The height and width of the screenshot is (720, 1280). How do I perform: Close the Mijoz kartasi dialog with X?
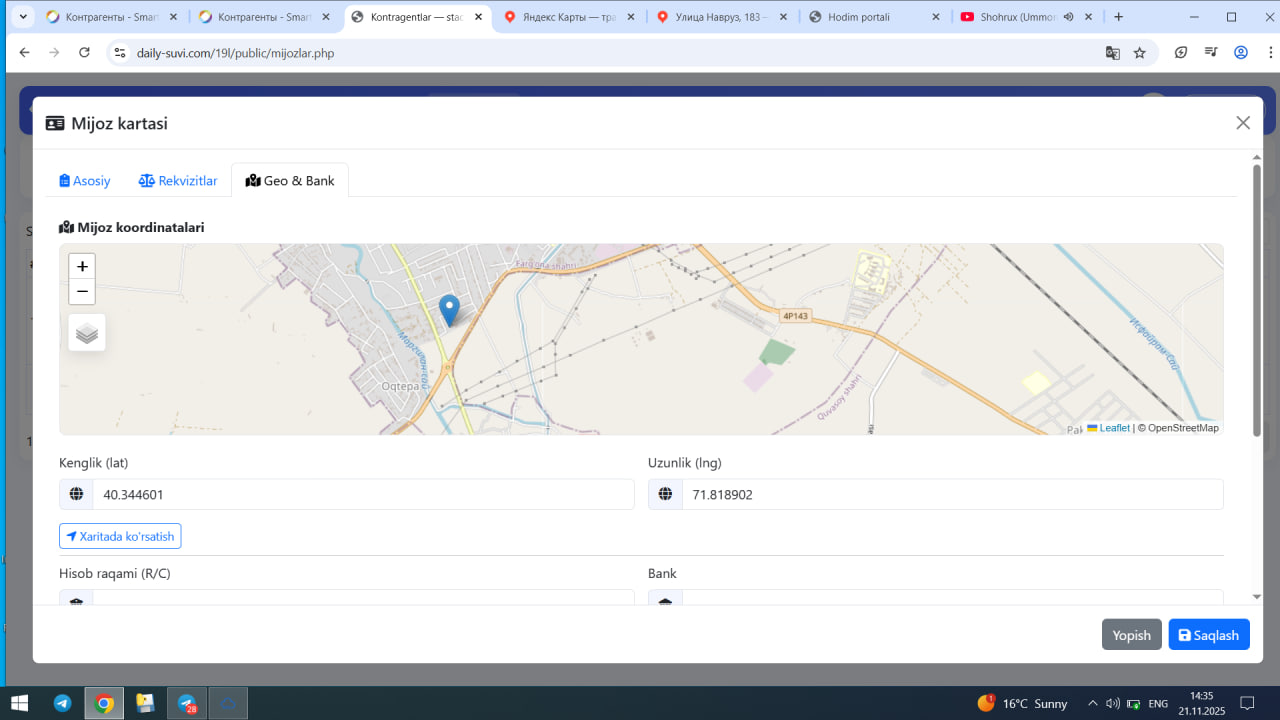(1243, 123)
